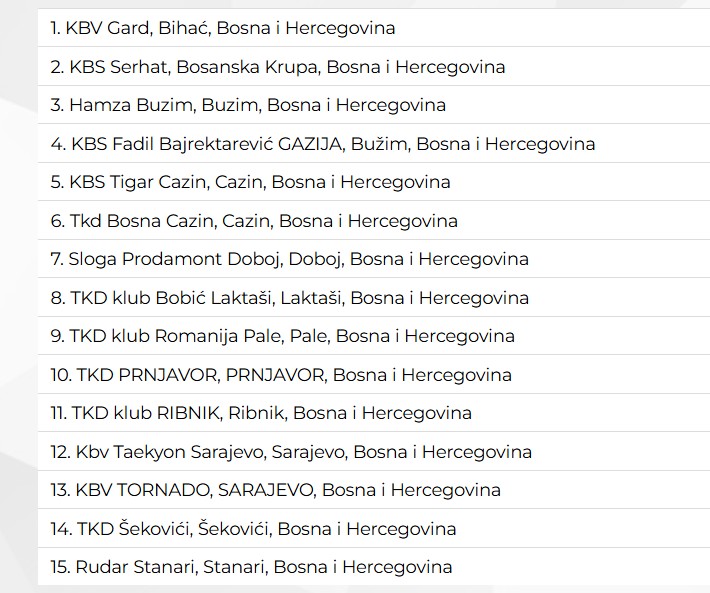
Task: Click the number 1 before KBV Gard
Action: [x=55, y=28]
